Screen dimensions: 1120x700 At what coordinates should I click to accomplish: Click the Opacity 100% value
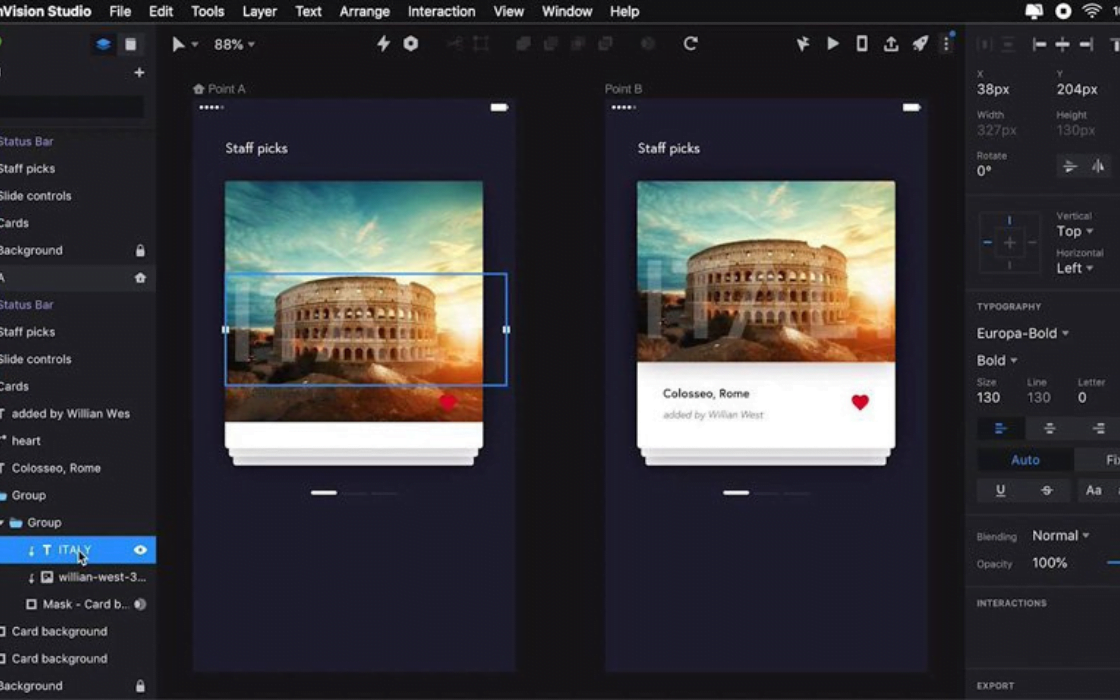tap(1048, 563)
